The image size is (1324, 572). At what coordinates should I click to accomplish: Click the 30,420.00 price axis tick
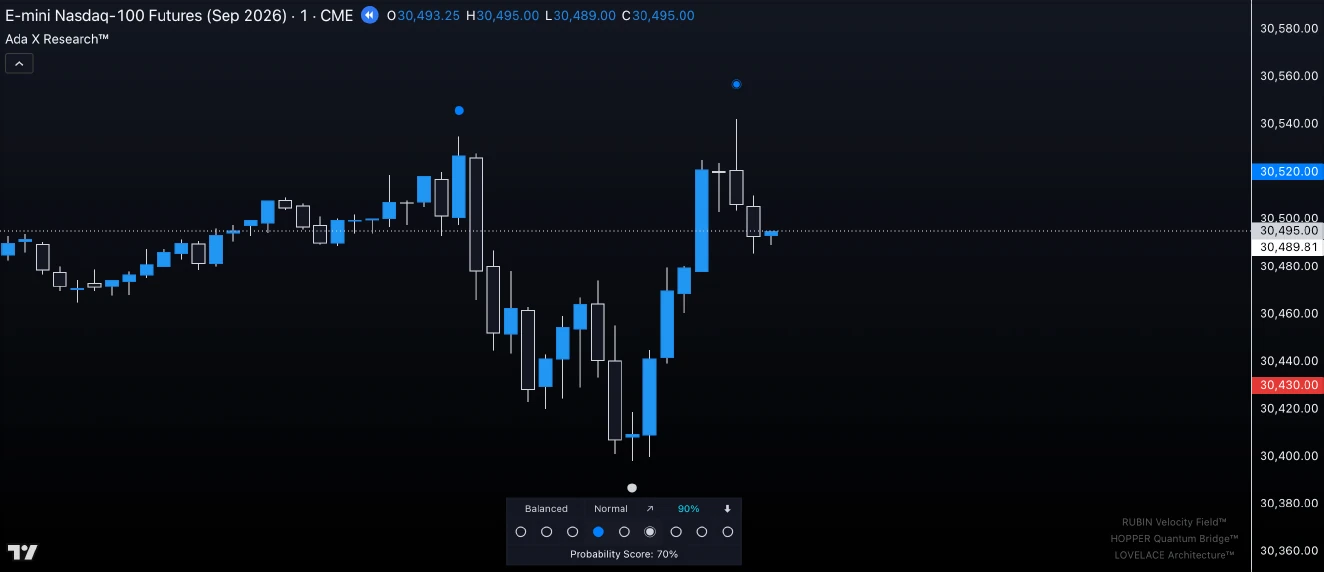(x=1289, y=409)
